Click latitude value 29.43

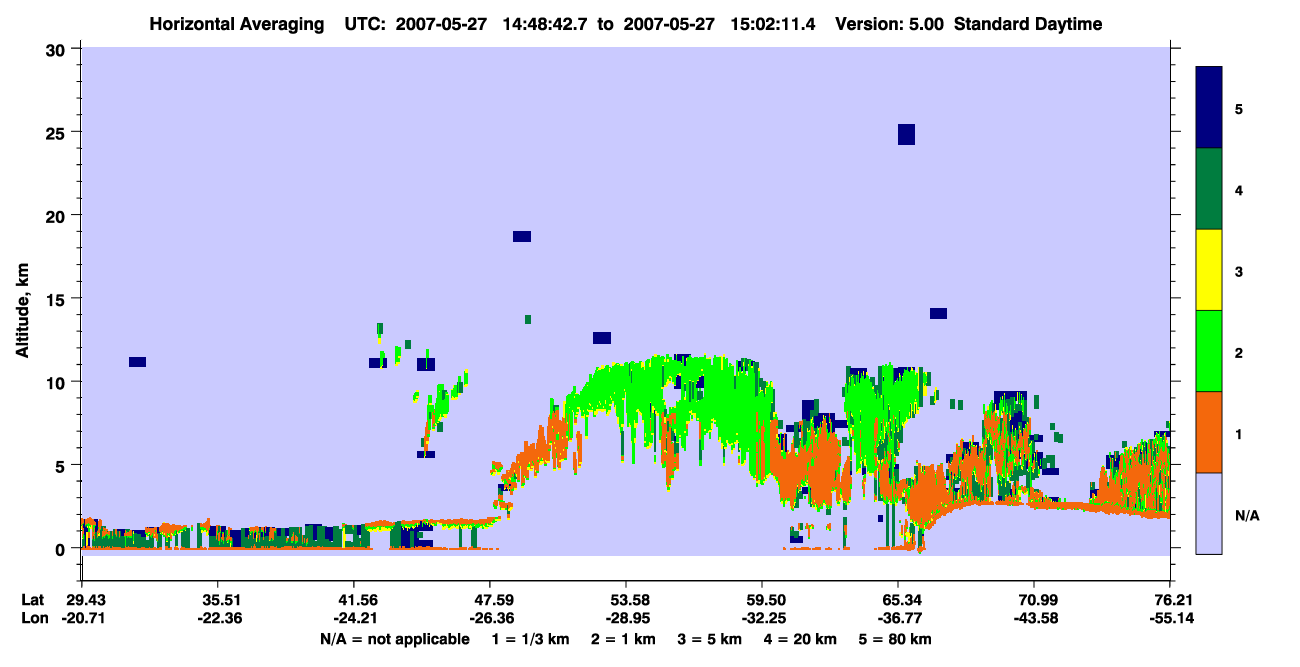(x=82, y=600)
